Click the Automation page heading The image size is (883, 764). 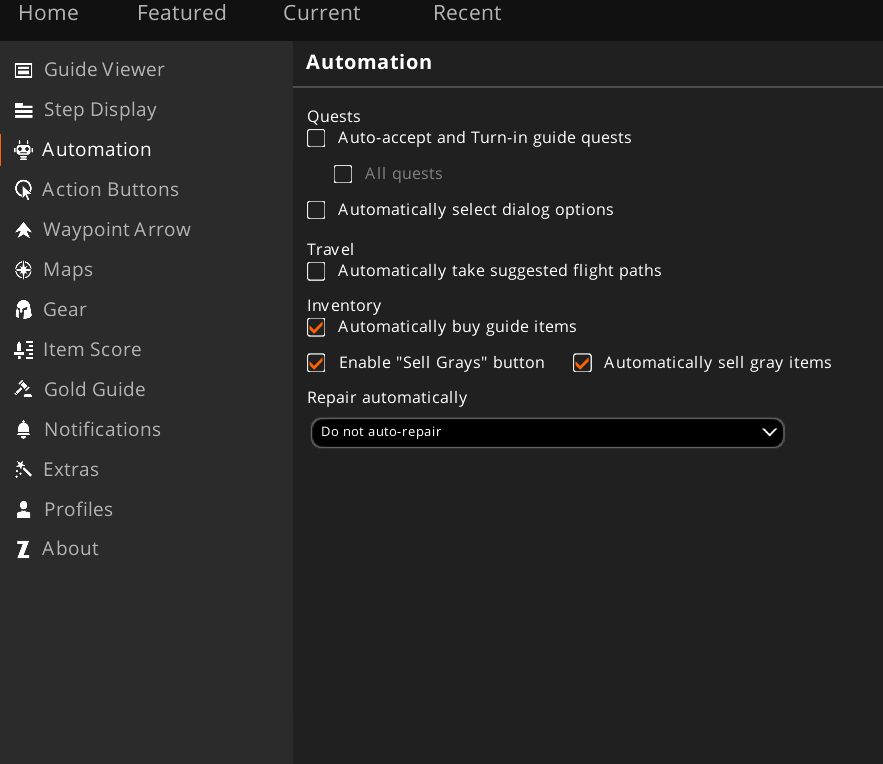(x=369, y=62)
